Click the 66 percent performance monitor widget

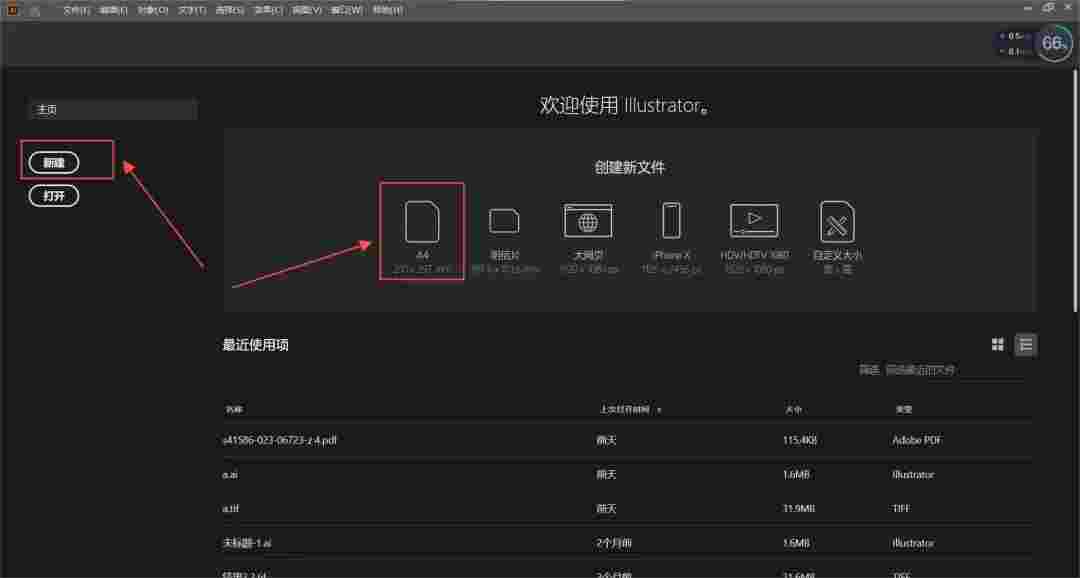tap(1053, 43)
